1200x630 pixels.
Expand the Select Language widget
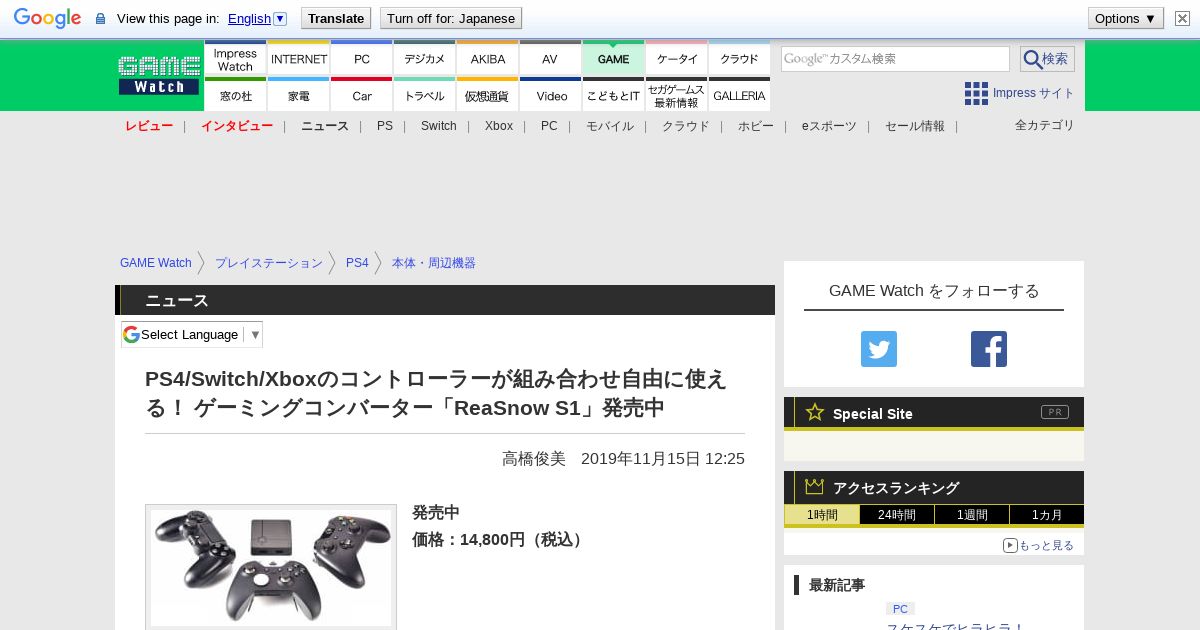coord(192,334)
